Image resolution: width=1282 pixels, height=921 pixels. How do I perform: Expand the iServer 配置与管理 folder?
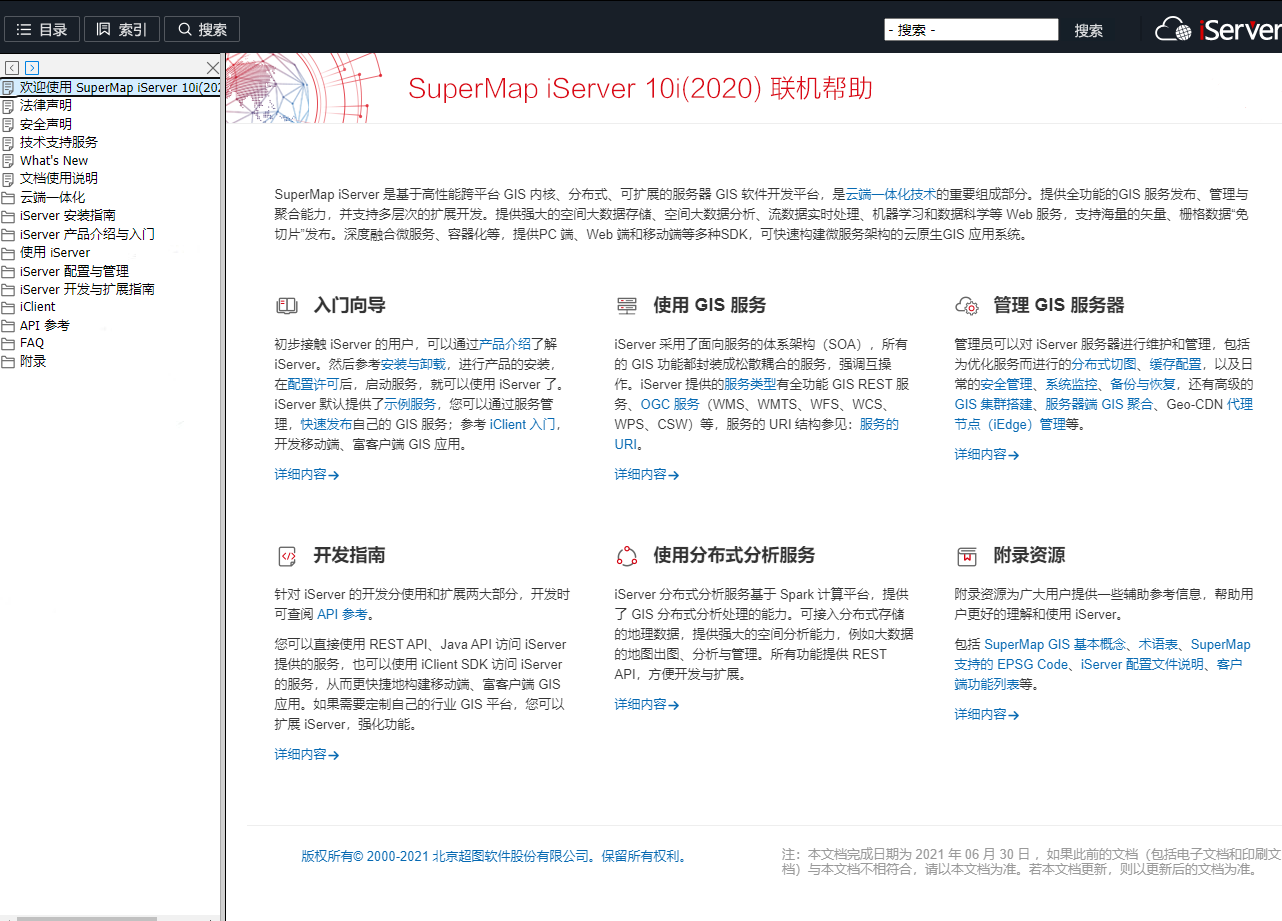pyautogui.click(x=74, y=271)
